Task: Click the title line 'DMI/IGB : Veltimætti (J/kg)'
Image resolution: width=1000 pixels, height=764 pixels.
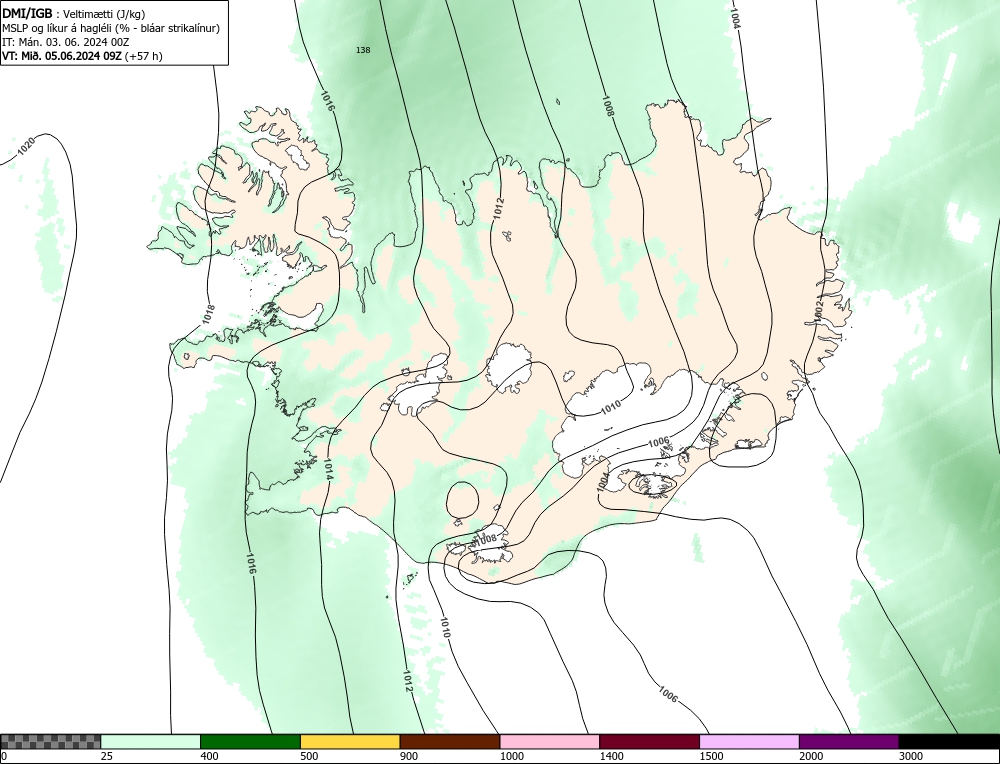Action: (74, 14)
